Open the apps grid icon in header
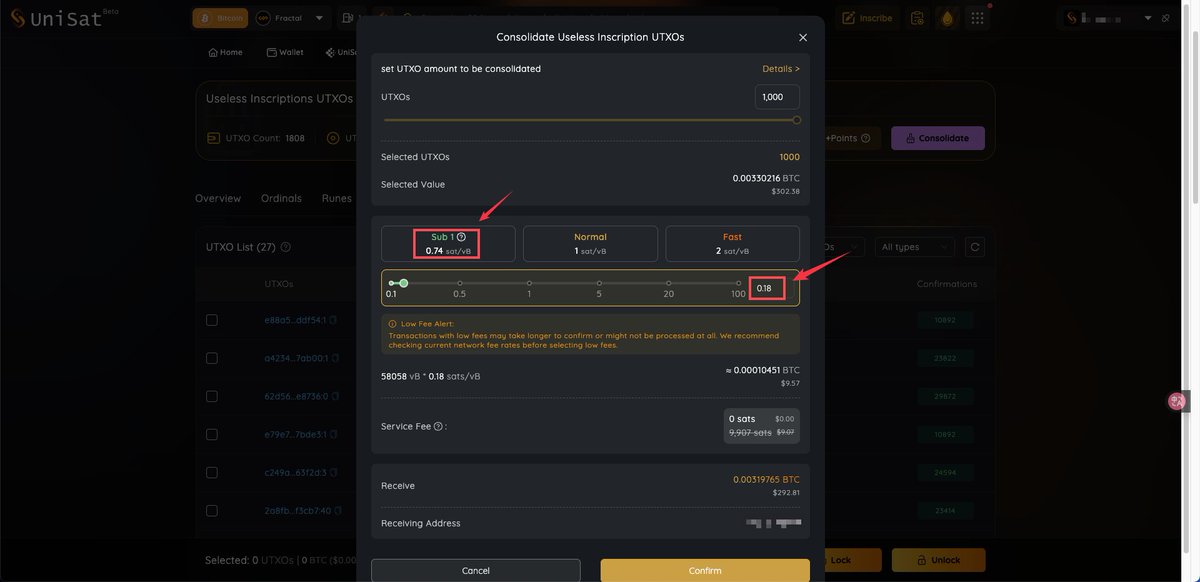The width and height of the screenshot is (1200, 582). (x=977, y=18)
